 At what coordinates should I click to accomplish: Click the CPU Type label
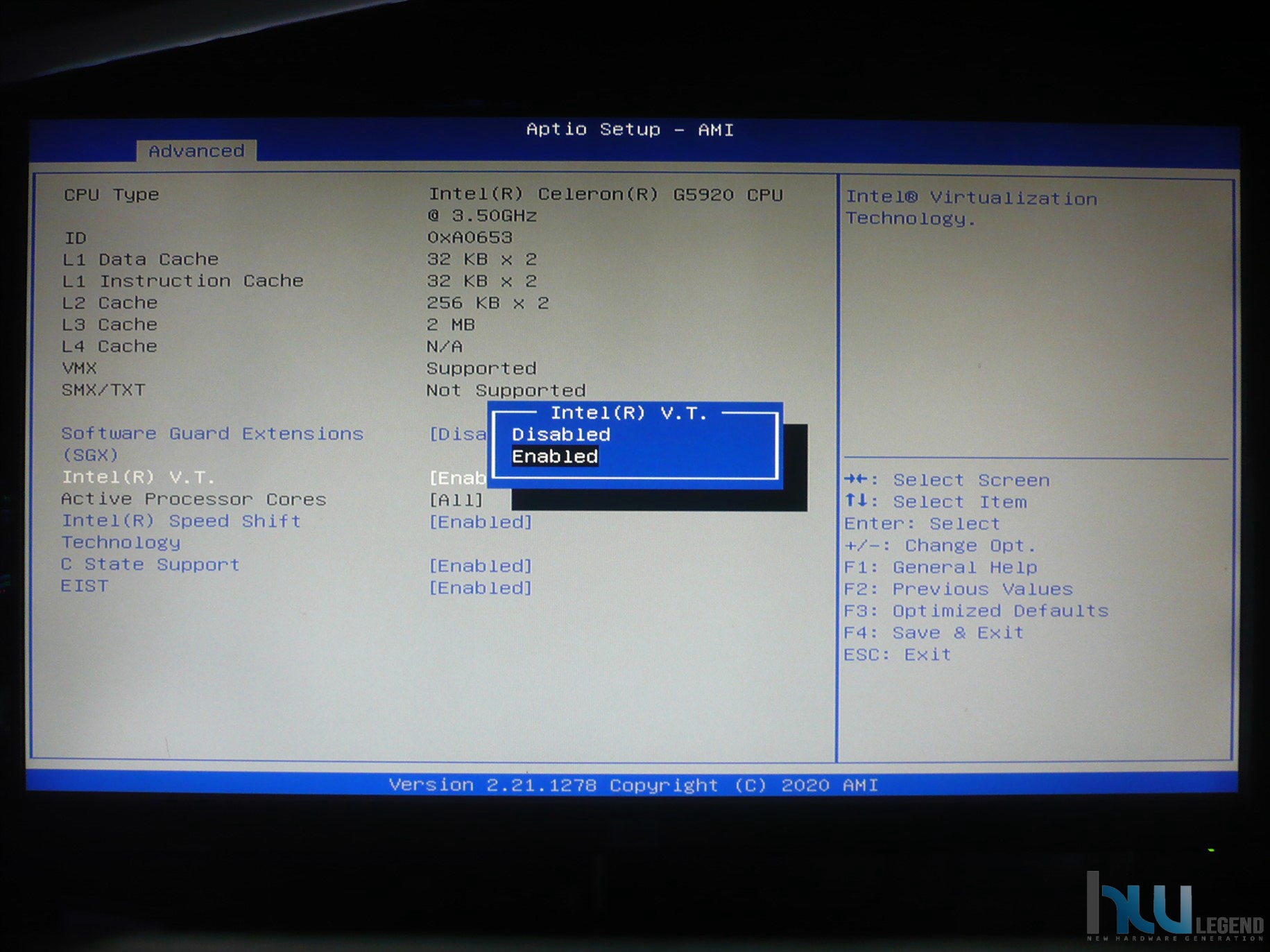[x=112, y=194]
